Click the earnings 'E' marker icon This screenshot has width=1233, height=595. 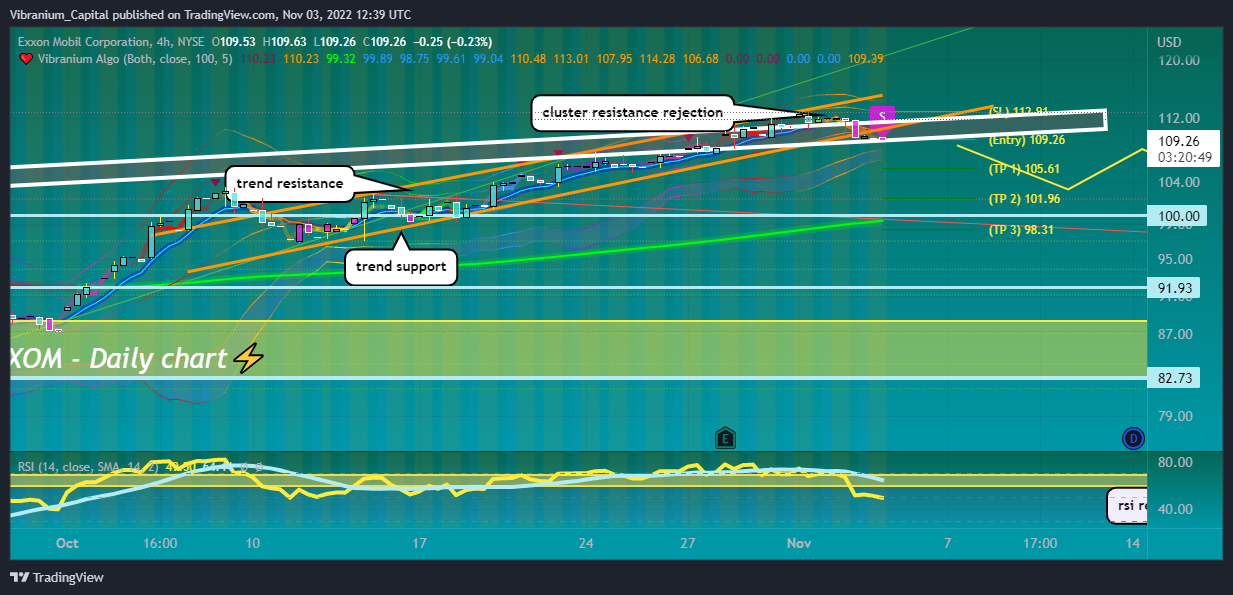click(725, 438)
